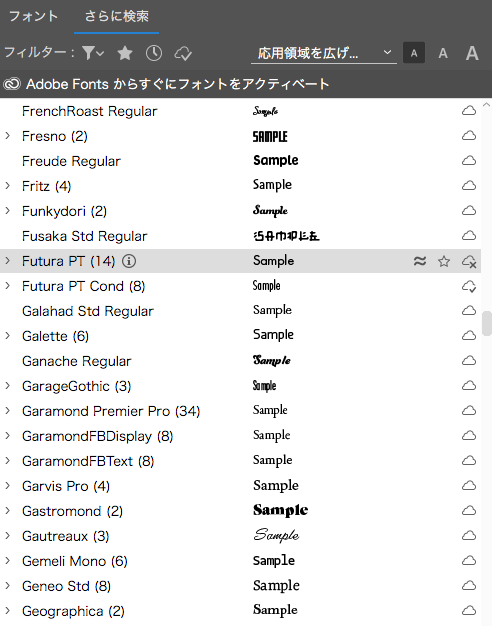Click the scroll up arrow of font list
The height and width of the screenshot is (626, 492).
[486, 105]
